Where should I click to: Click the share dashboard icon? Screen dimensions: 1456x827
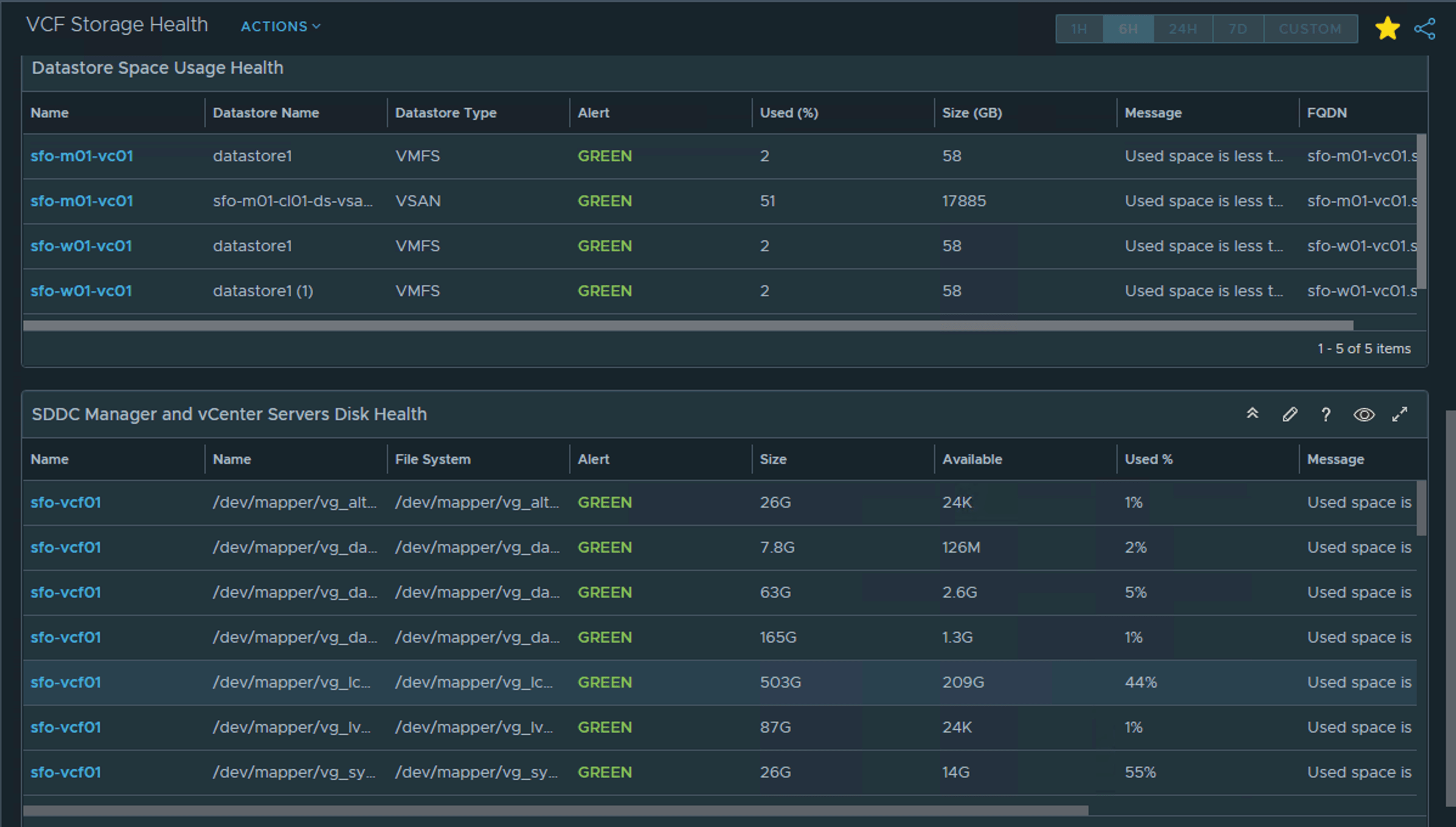[x=1424, y=29]
